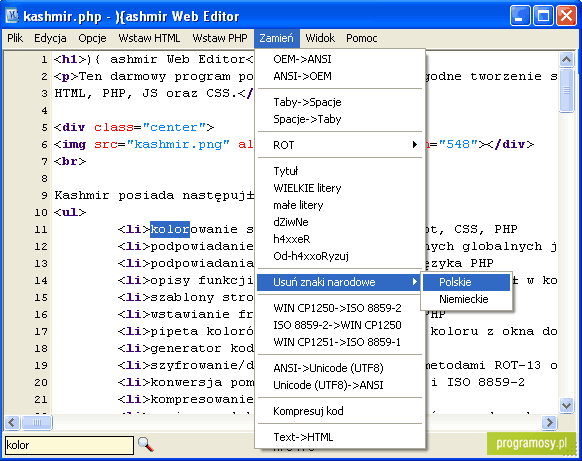This screenshot has width=582, height=461.
Task: Convert to WIELKIE litery
Action: [340, 188]
